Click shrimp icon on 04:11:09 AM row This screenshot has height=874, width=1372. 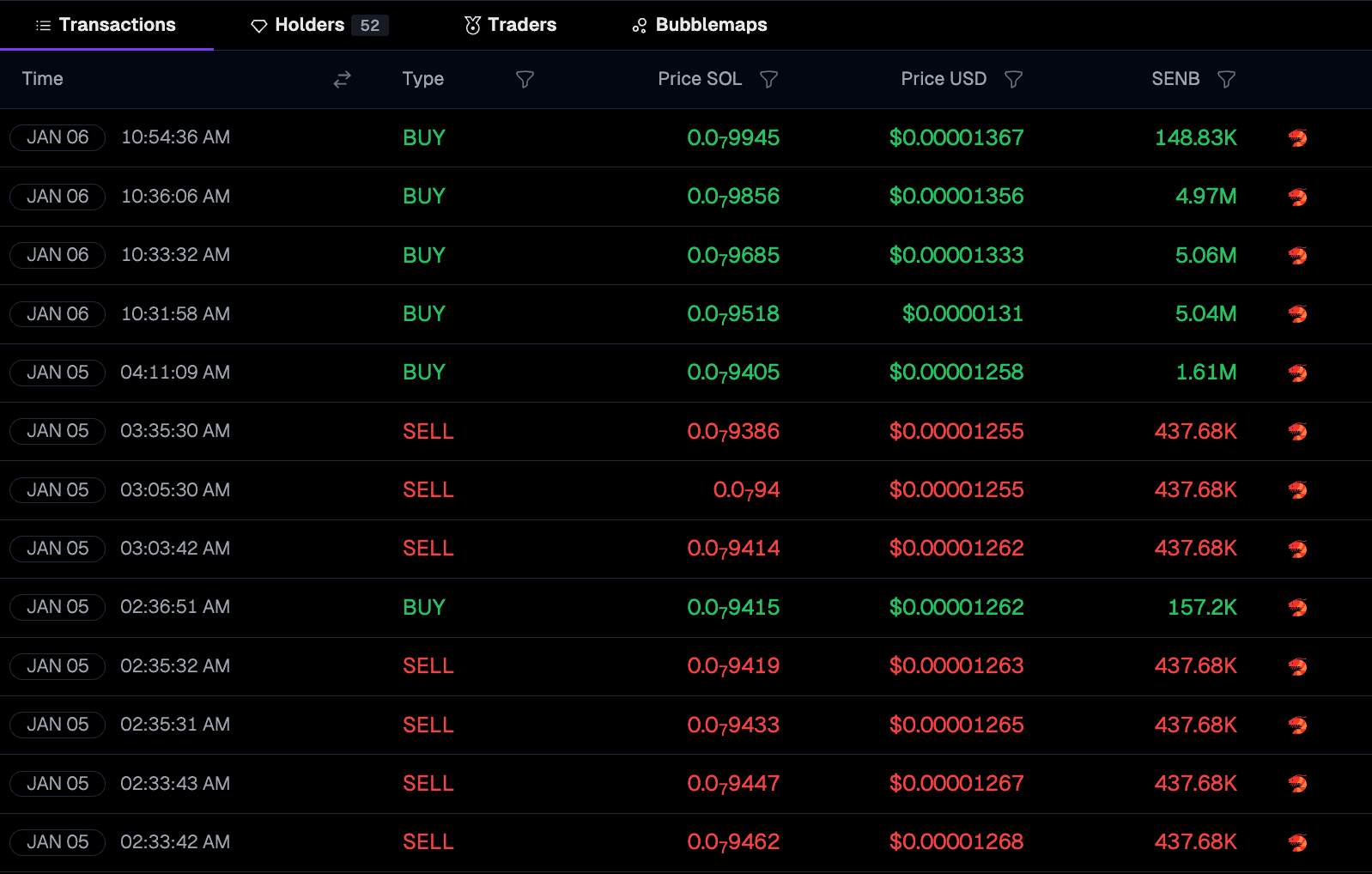pos(1297,373)
